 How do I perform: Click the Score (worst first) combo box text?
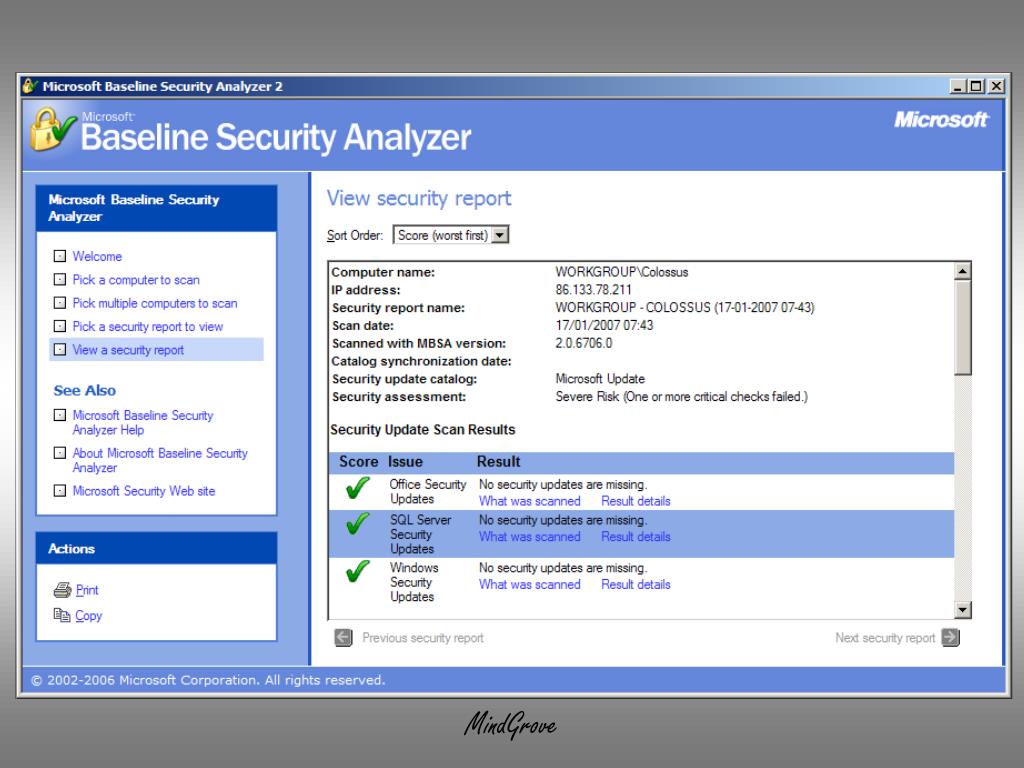coord(442,235)
